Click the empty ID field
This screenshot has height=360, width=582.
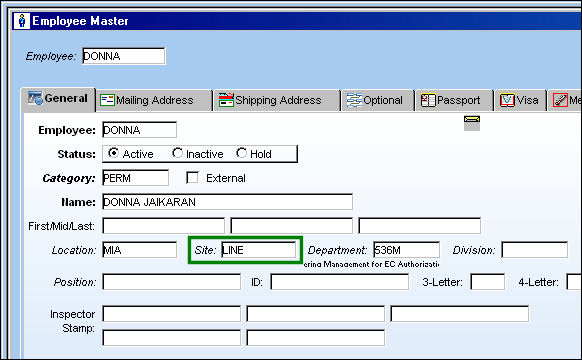coord(340,282)
